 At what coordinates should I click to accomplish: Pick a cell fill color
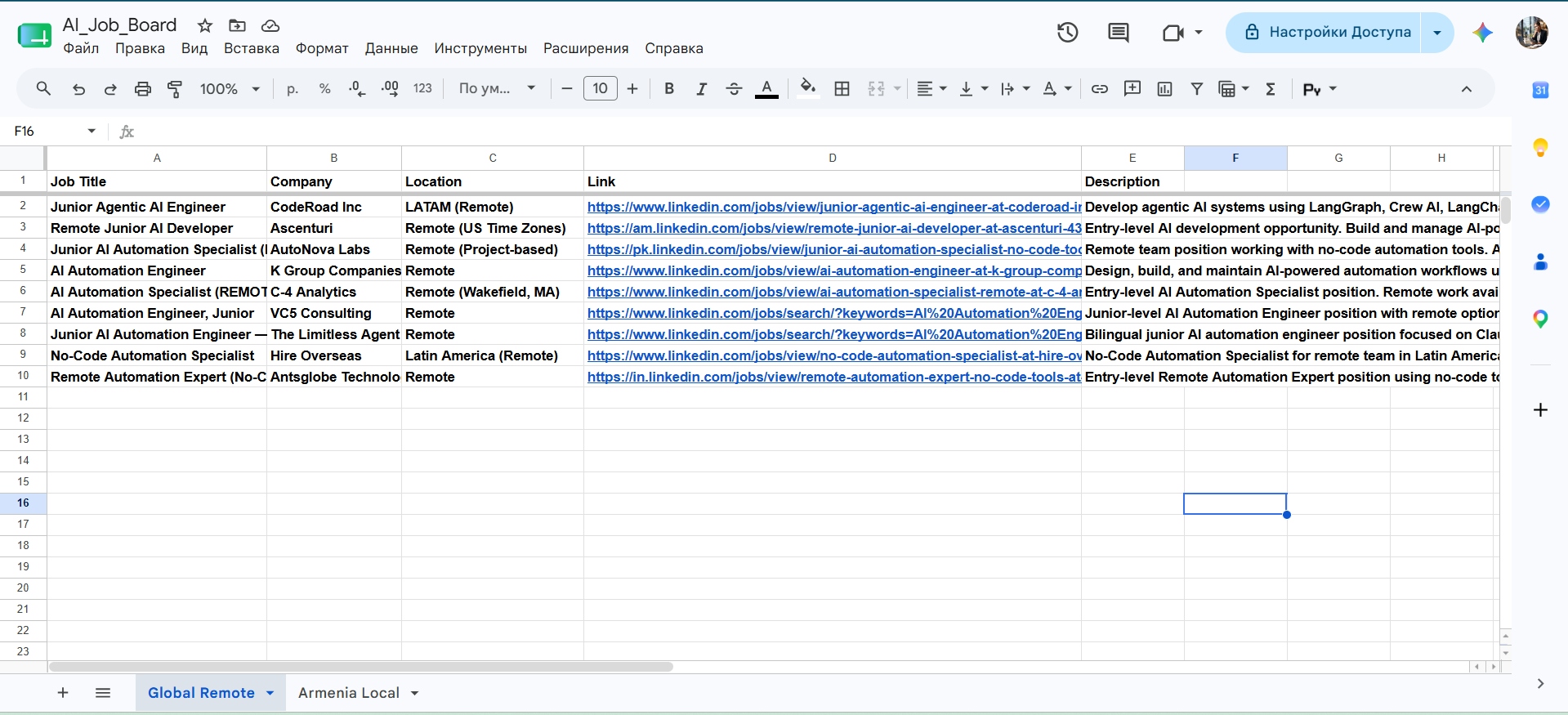tap(807, 89)
